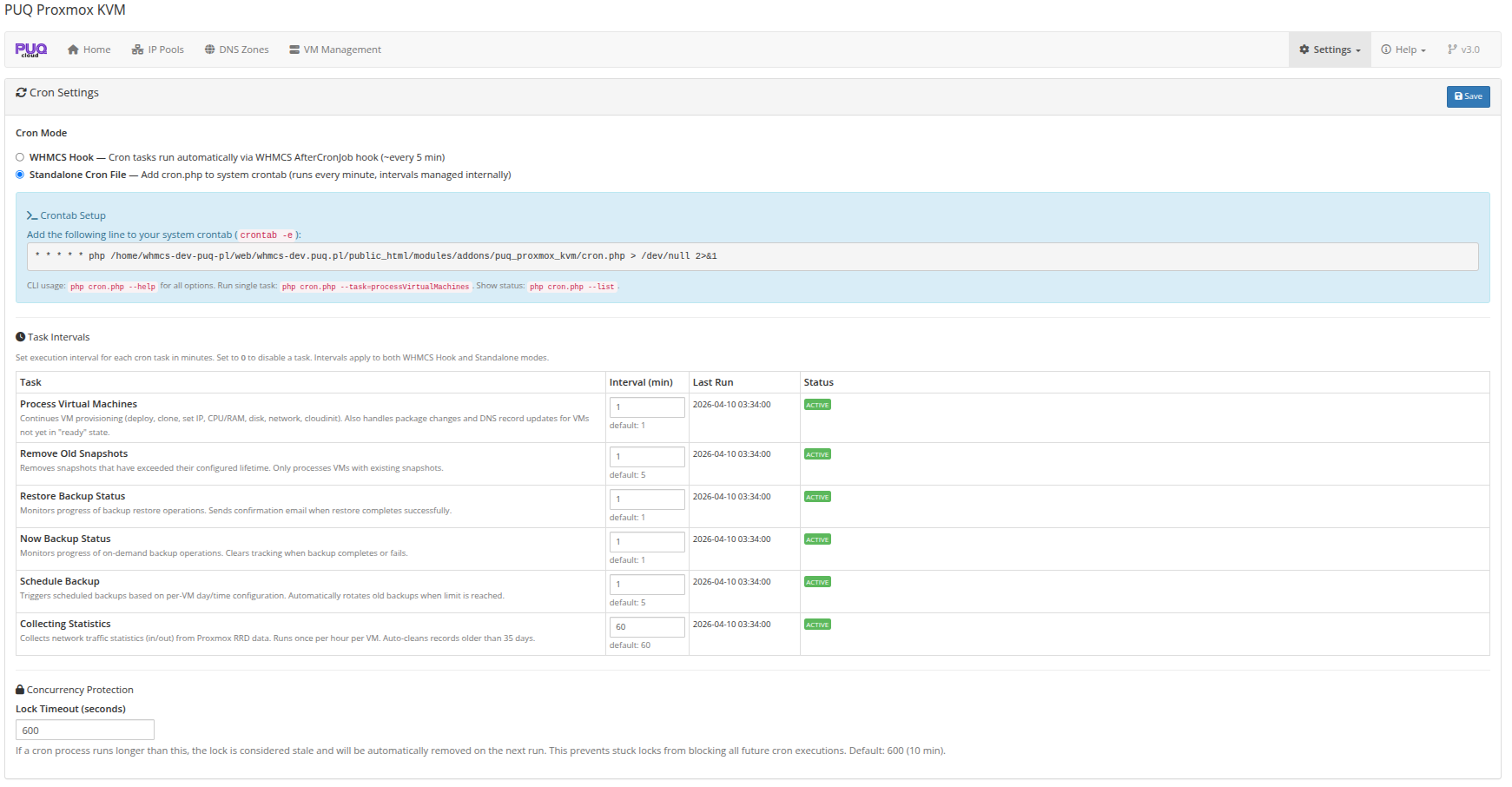The image size is (1512, 787).
Task: Select the Standalone Cron File mode
Action: coord(20,174)
